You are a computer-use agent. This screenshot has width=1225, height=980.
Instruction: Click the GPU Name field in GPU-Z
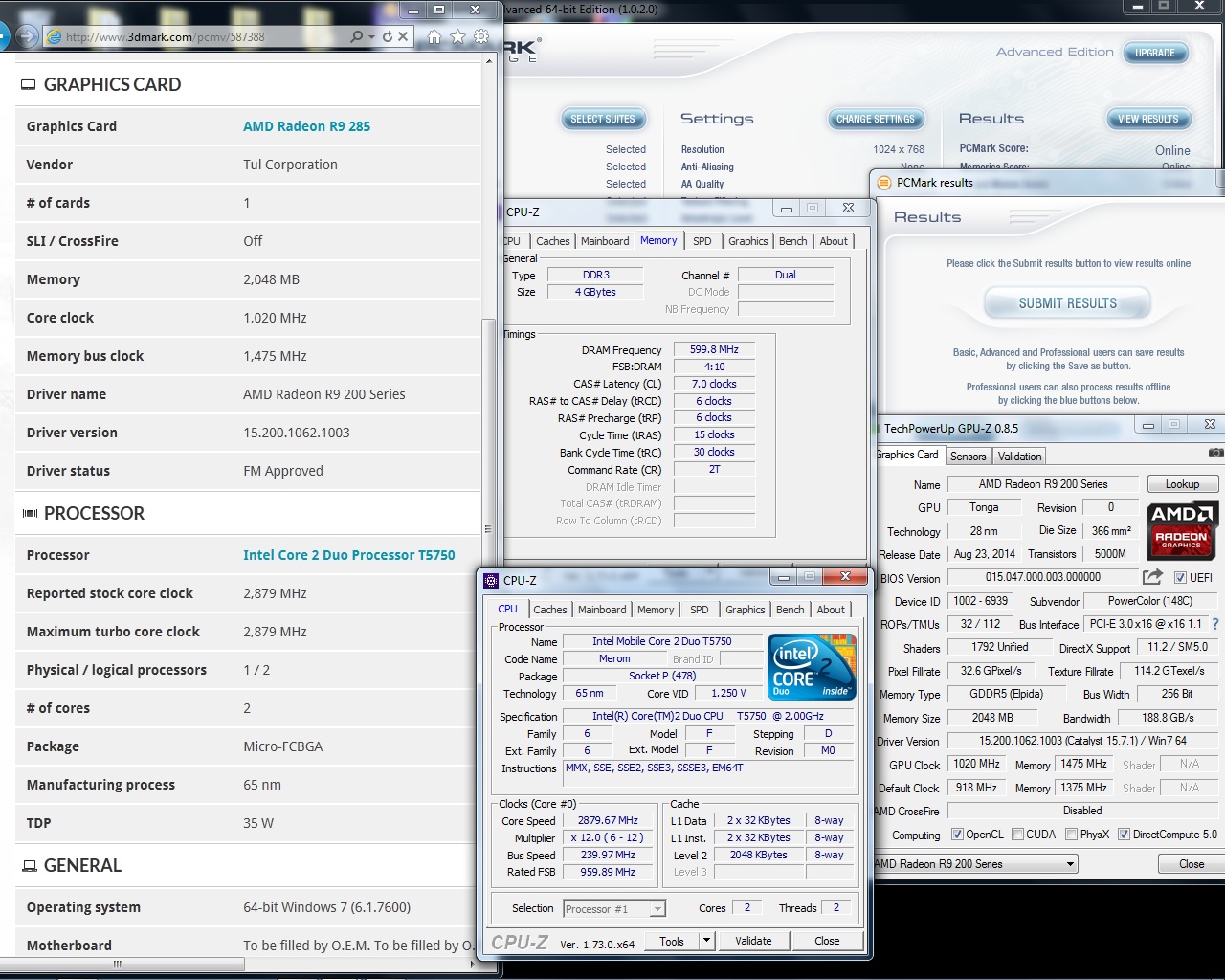(x=1042, y=484)
